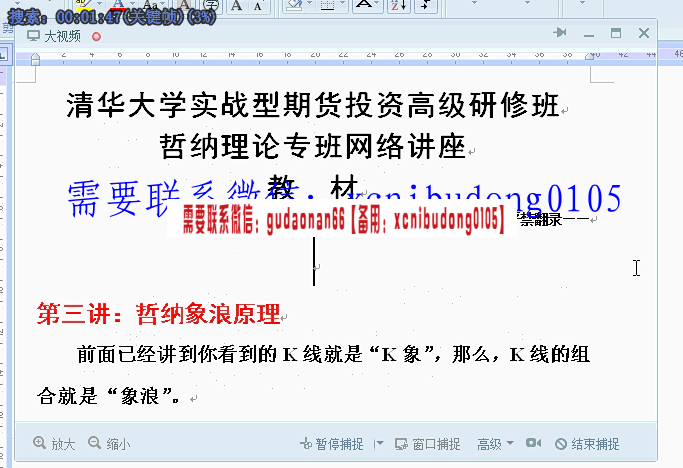Open the dropdown arrow after 暂停捕捉
Screen dimensions: 683x468
(x=379, y=444)
